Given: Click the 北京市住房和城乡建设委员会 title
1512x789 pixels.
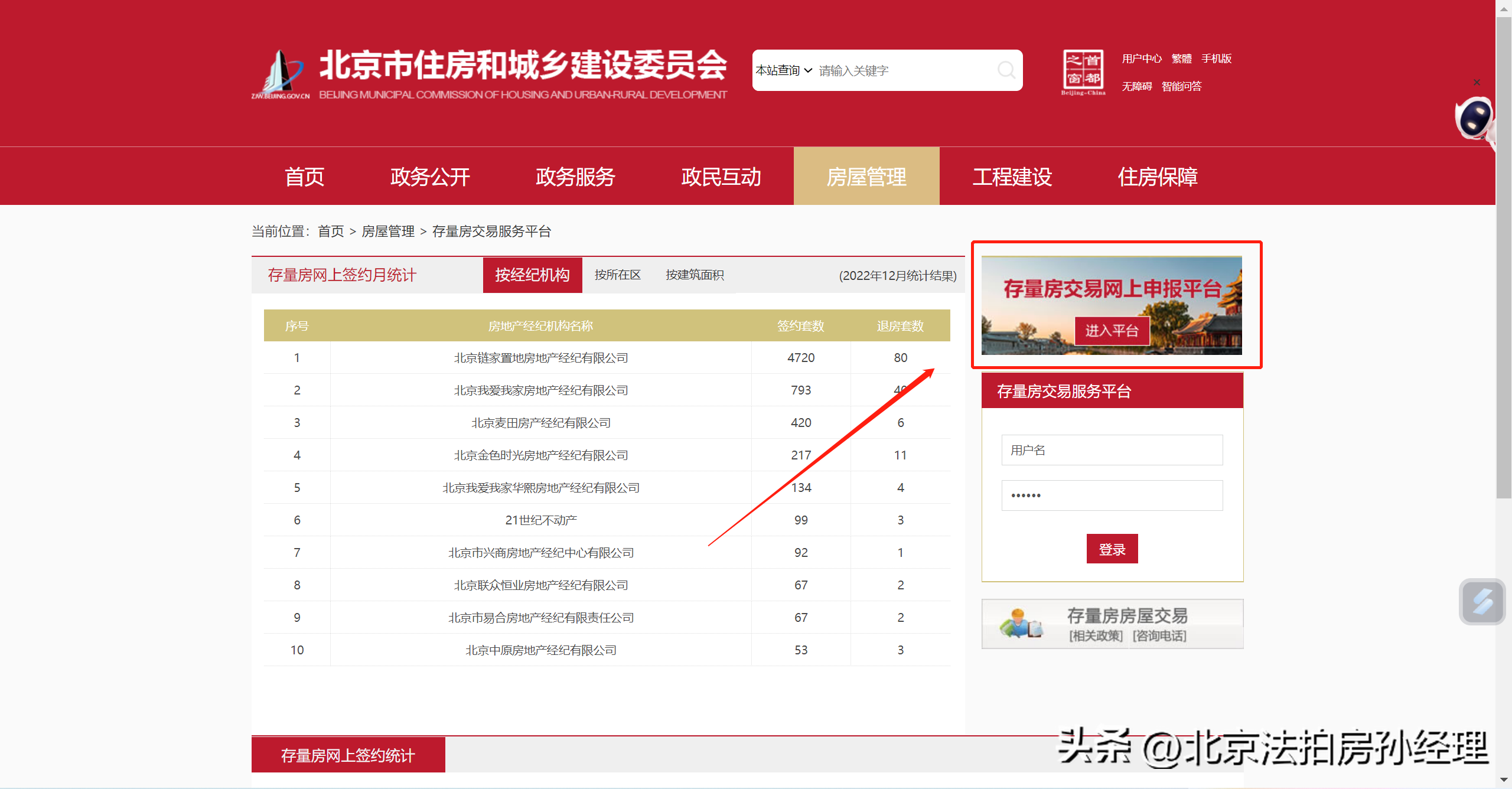Looking at the screenshot, I should tap(523, 64).
